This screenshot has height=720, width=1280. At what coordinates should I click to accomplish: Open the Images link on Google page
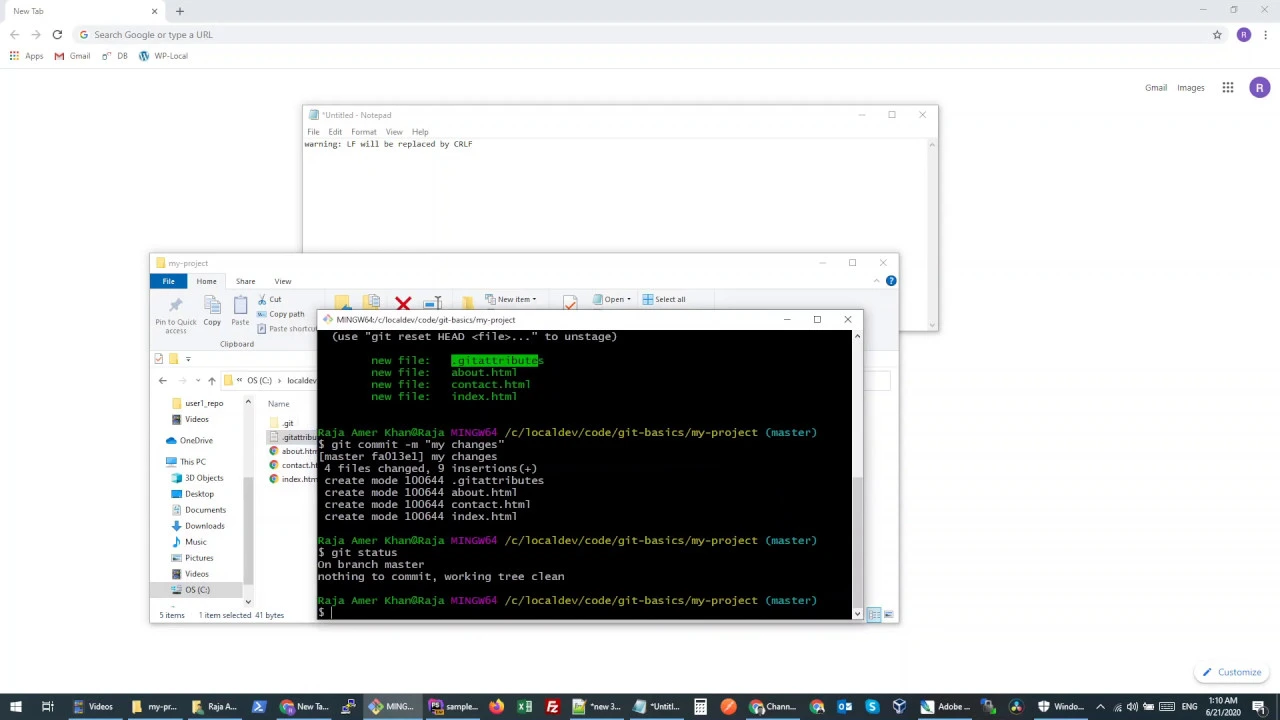[1190, 88]
